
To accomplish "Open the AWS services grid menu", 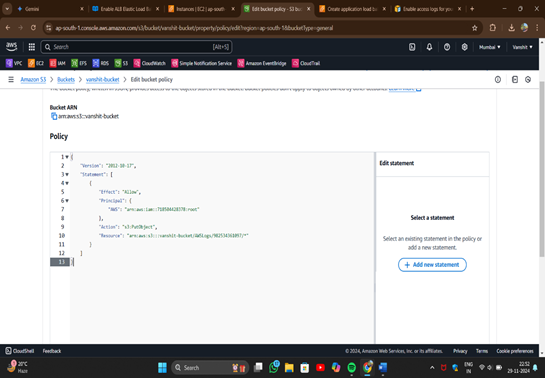I will click(32, 47).
